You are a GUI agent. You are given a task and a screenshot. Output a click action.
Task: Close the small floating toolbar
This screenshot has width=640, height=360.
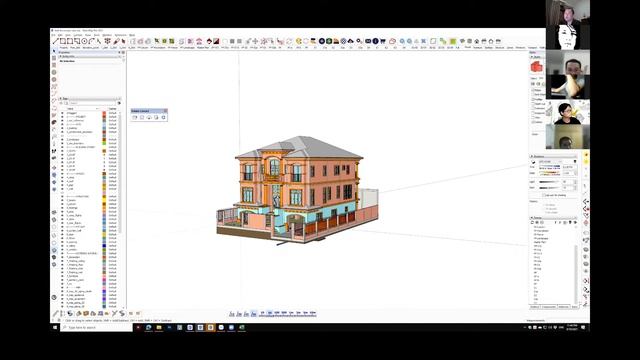pyautogui.click(x=165, y=111)
